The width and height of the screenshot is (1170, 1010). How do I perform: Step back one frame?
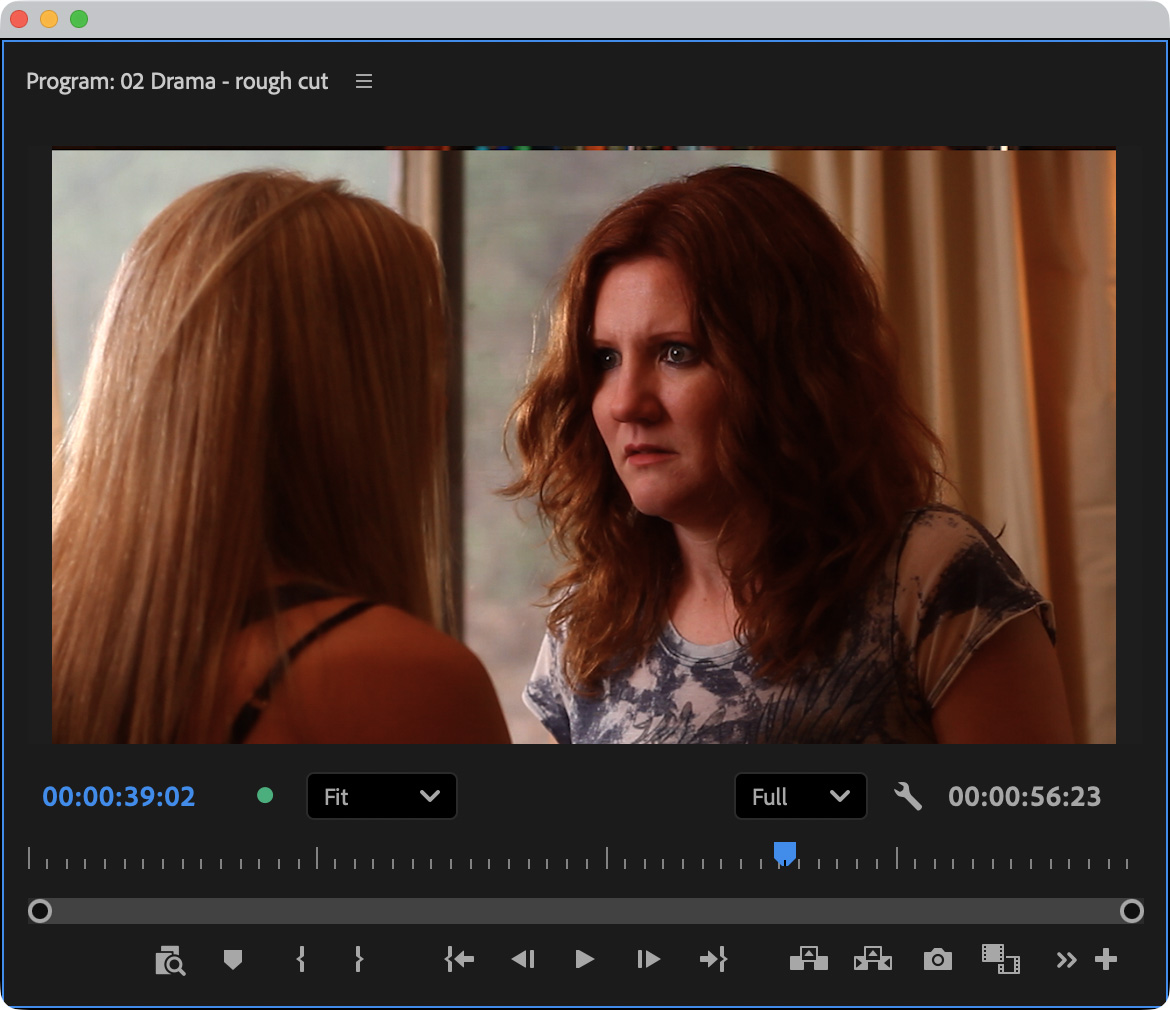tap(523, 960)
